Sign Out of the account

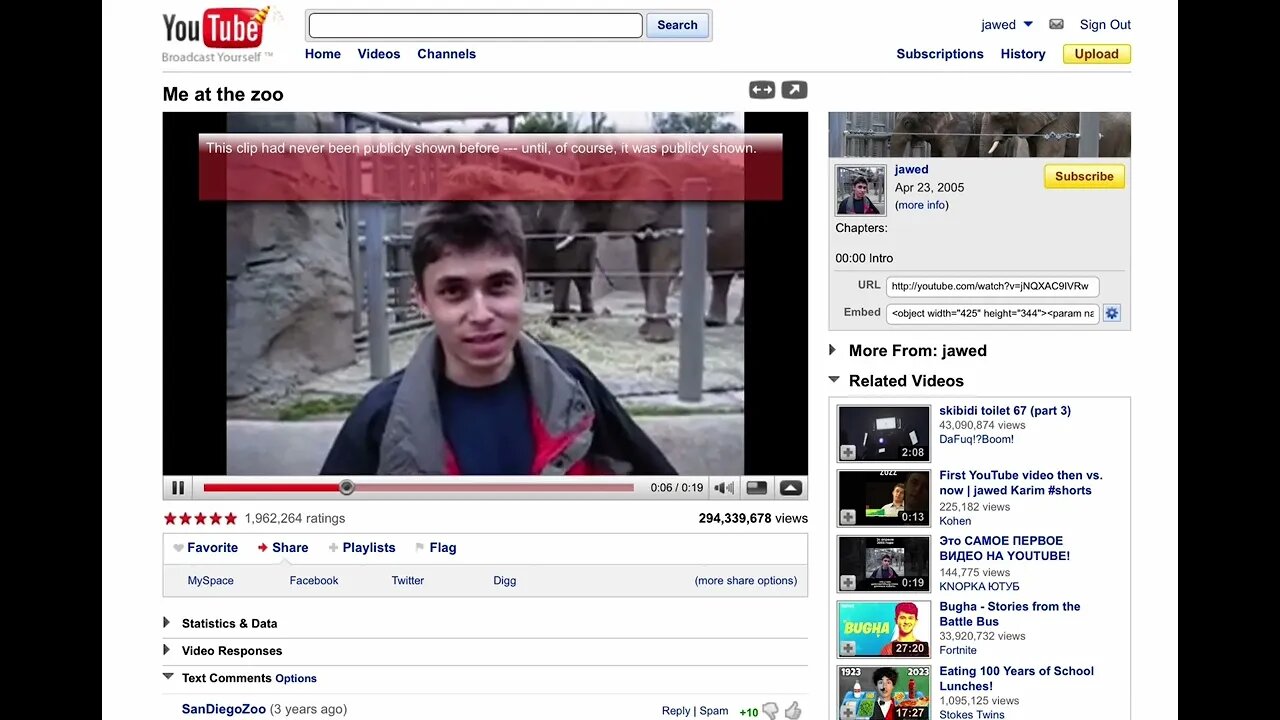[x=1105, y=25]
